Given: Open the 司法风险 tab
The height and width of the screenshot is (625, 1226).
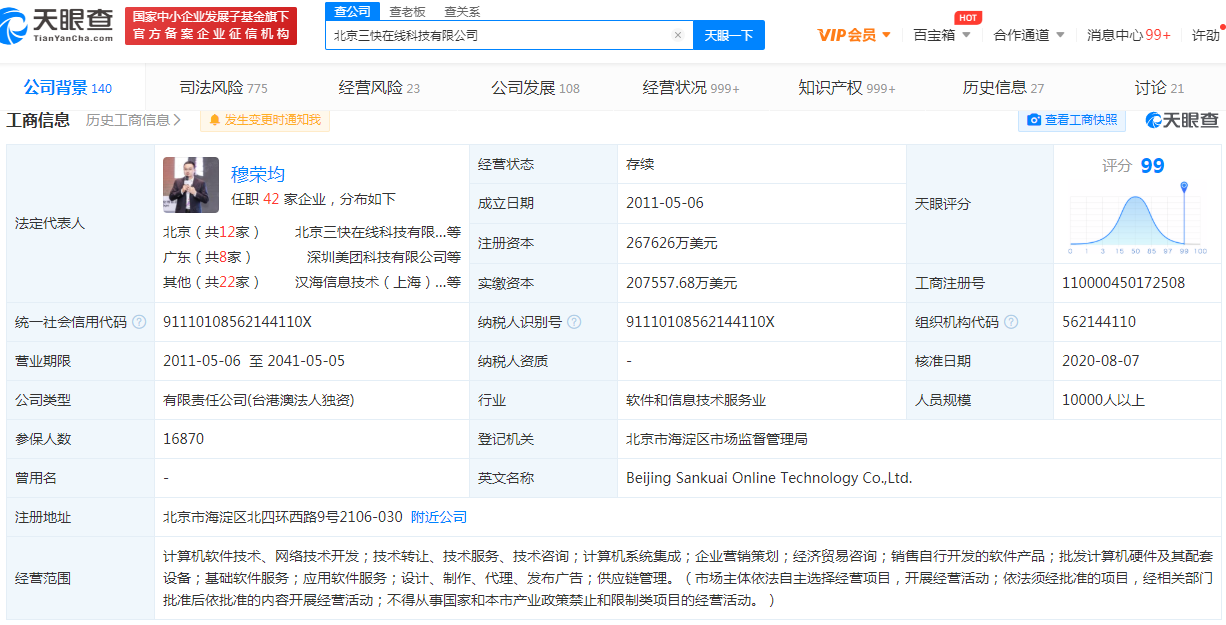Looking at the screenshot, I should click(223, 88).
